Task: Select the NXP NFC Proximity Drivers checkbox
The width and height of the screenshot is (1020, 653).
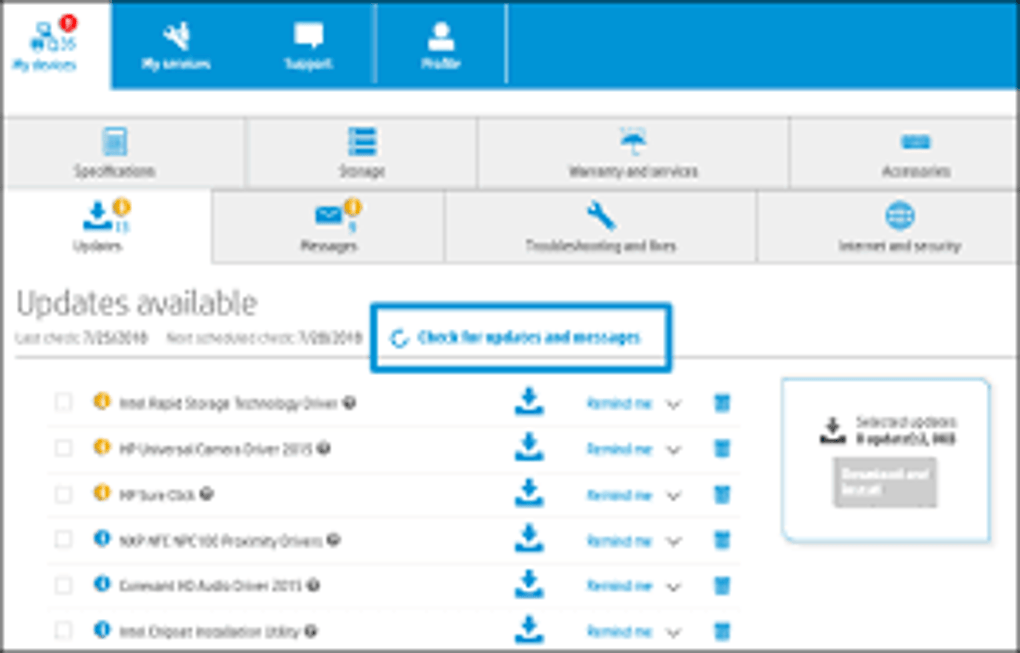Action: pos(66,540)
